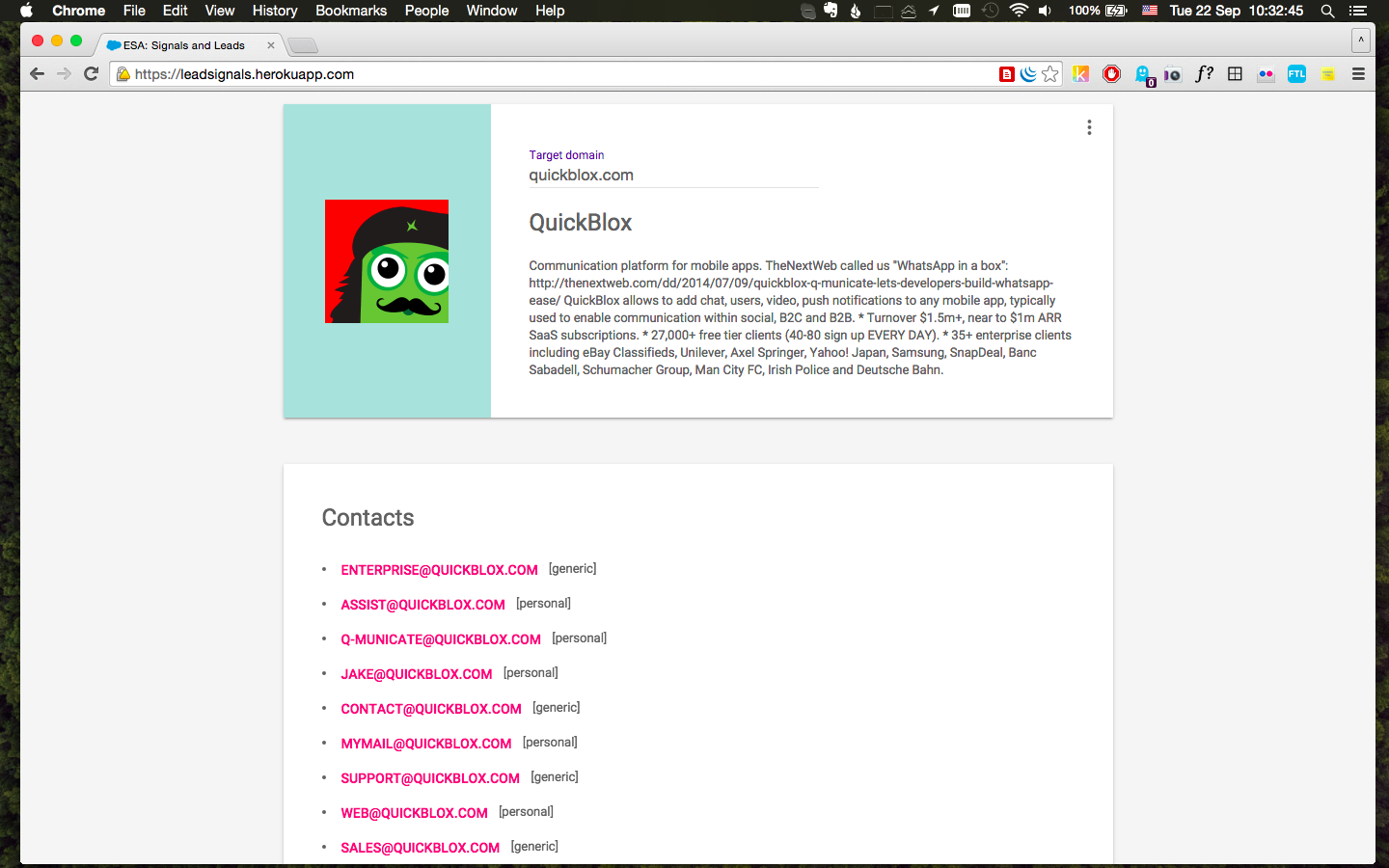Open the History menu
The width and height of the screenshot is (1389, 868).
pyautogui.click(x=275, y=11)
